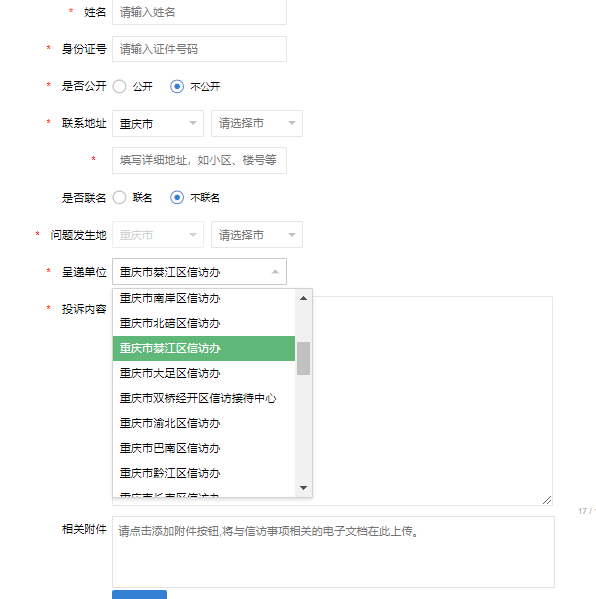Select 重庆市北碚区信访办 from the list
596x599 pixels.
pos(204,324)
